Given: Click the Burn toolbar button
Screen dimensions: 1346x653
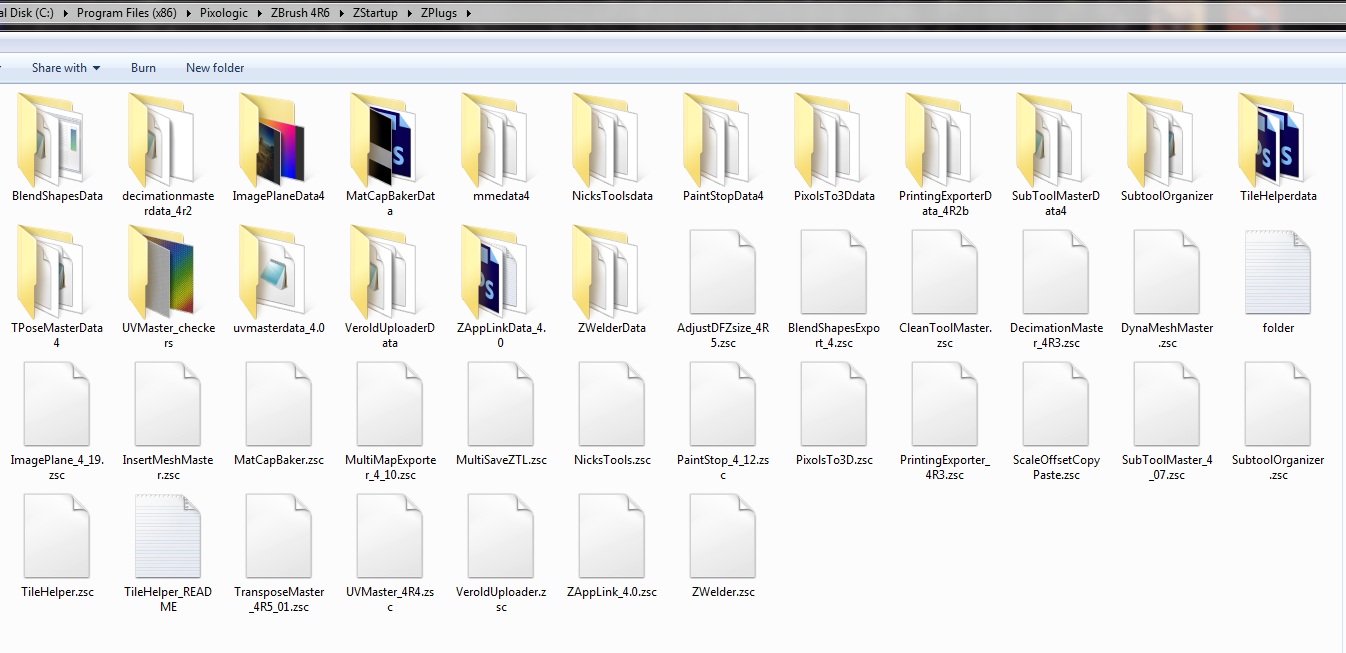Looking at the screenshot, I should 143,68.
